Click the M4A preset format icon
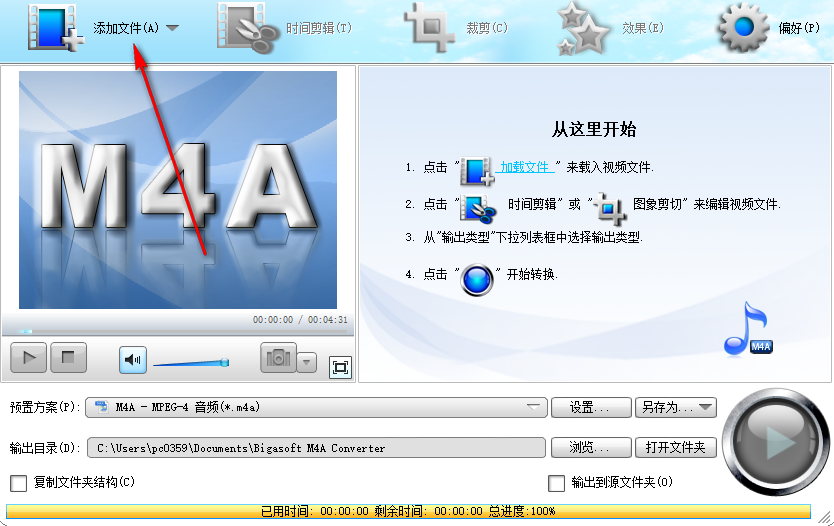 click(101, 407)
